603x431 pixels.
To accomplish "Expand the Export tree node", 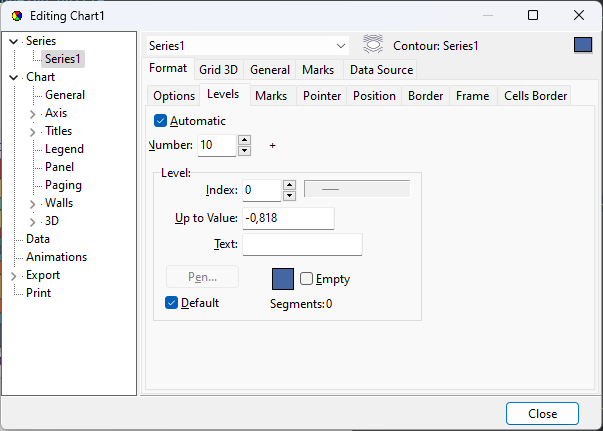I will click(x=13, y=276).
